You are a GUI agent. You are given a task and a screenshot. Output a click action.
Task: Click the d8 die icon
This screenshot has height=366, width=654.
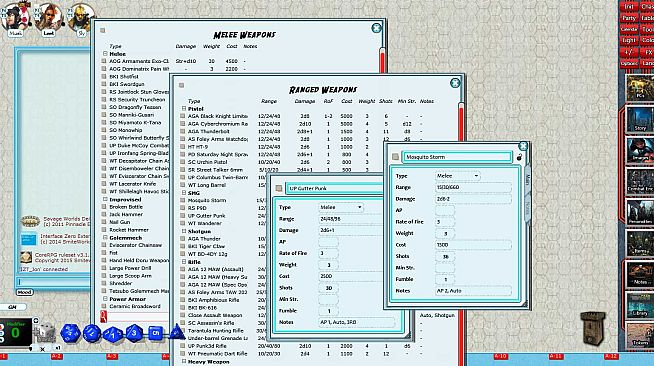click(134, 333)
